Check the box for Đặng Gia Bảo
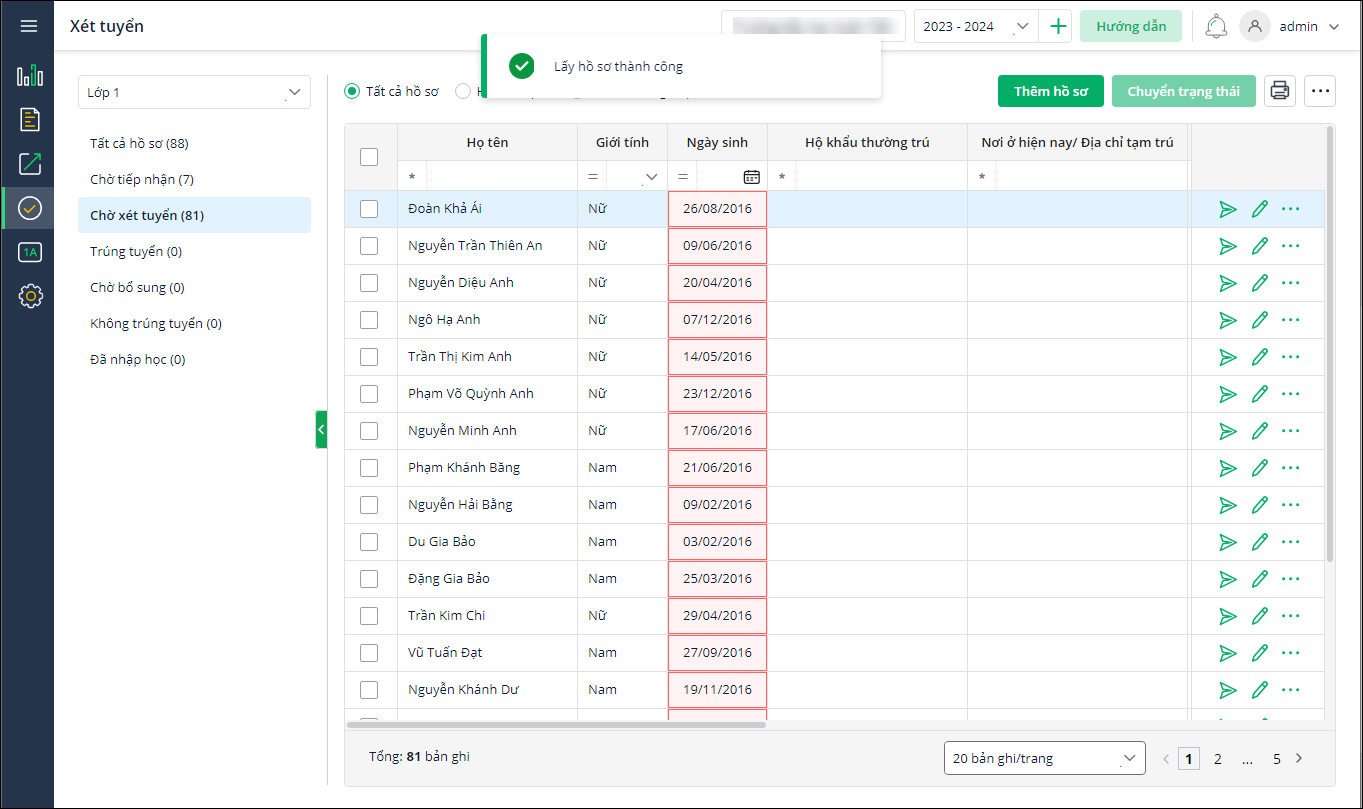This screenshot has width=1363, height=809. (369, 579)
